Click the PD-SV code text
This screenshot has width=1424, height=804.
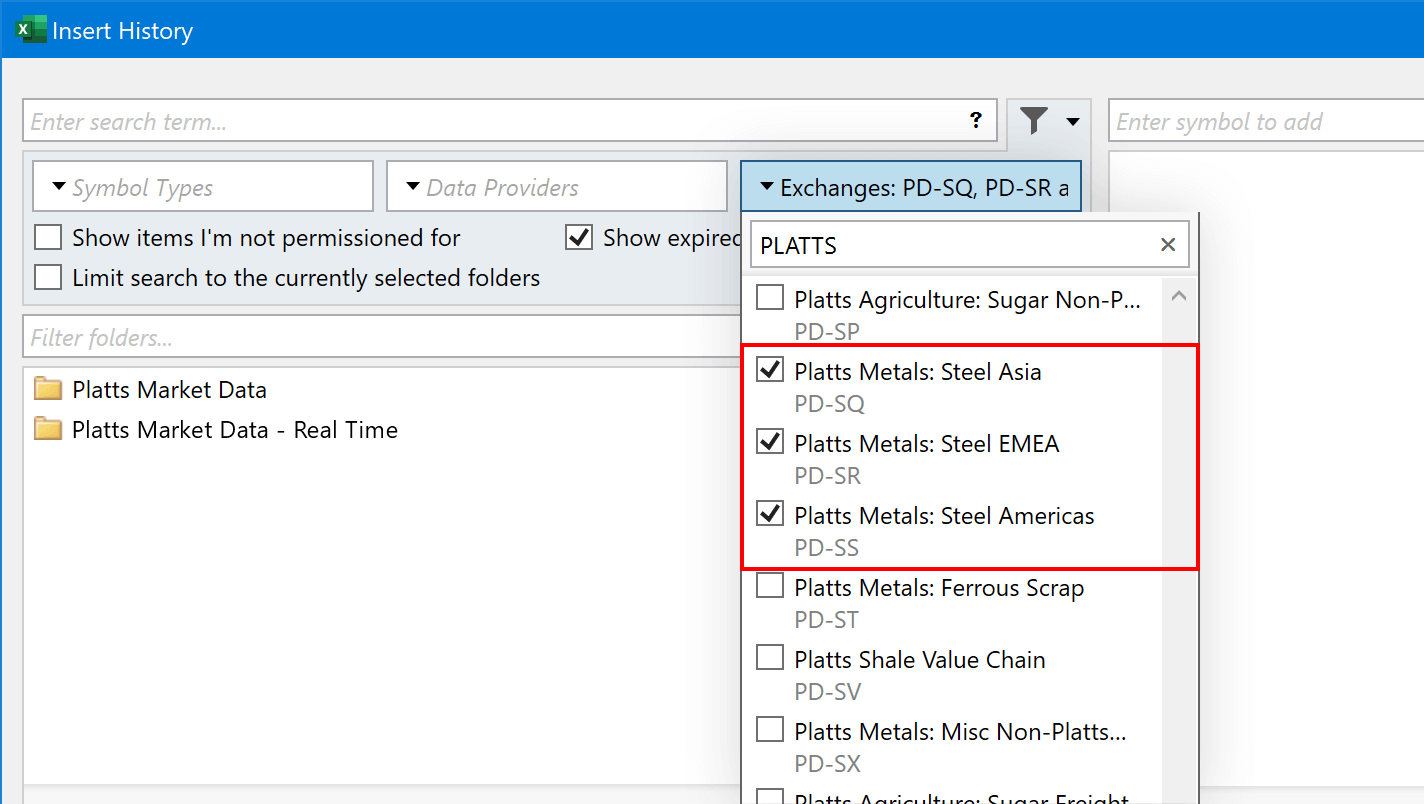click(827, 692)
